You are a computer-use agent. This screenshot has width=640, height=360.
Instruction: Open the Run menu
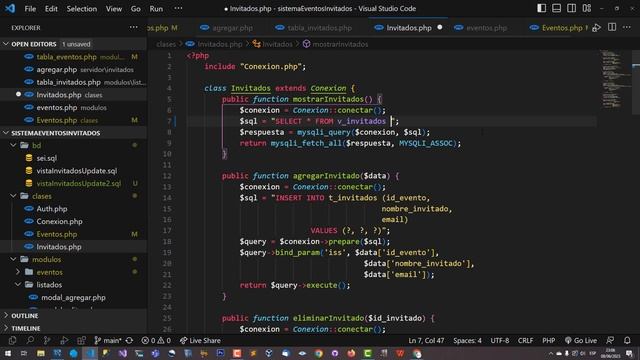click(x=156, y=9)
